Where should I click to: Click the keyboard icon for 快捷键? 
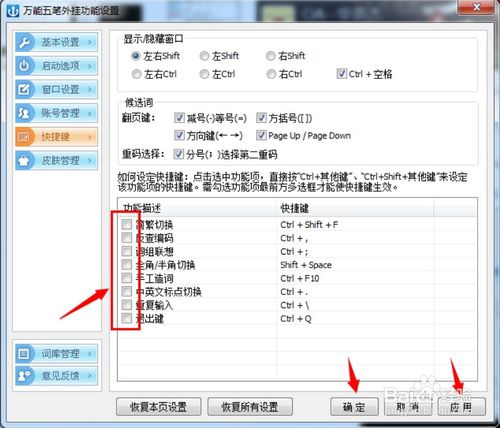[x=24, y=137]
